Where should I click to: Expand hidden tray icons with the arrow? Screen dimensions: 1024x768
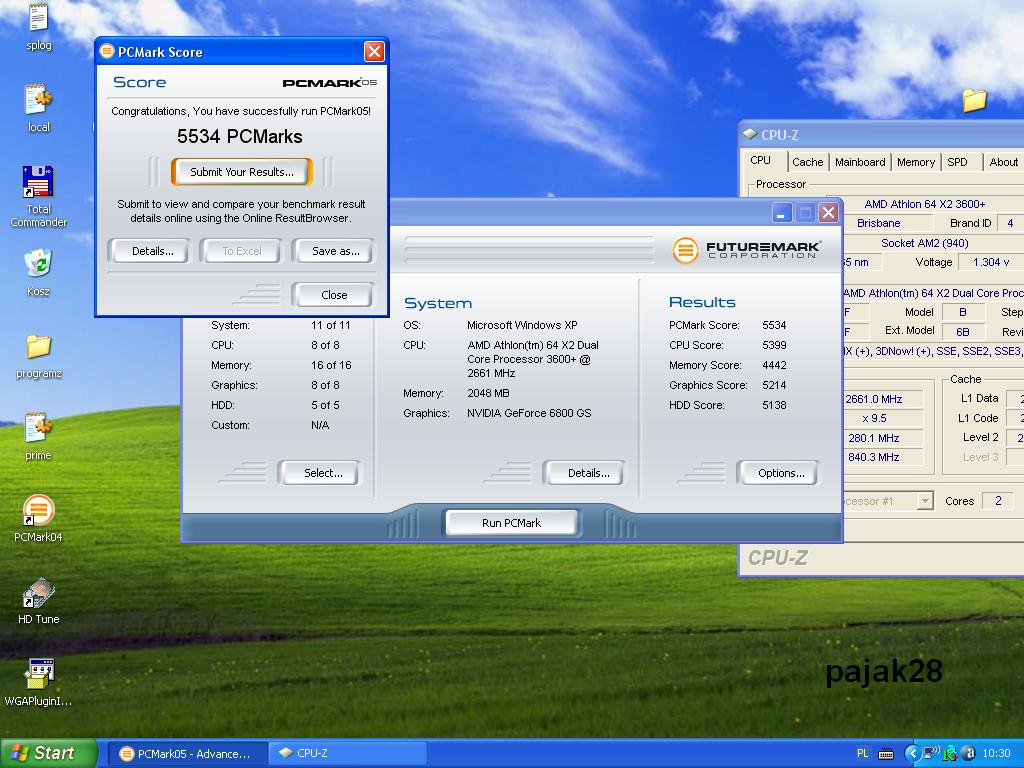pos(912,754)
